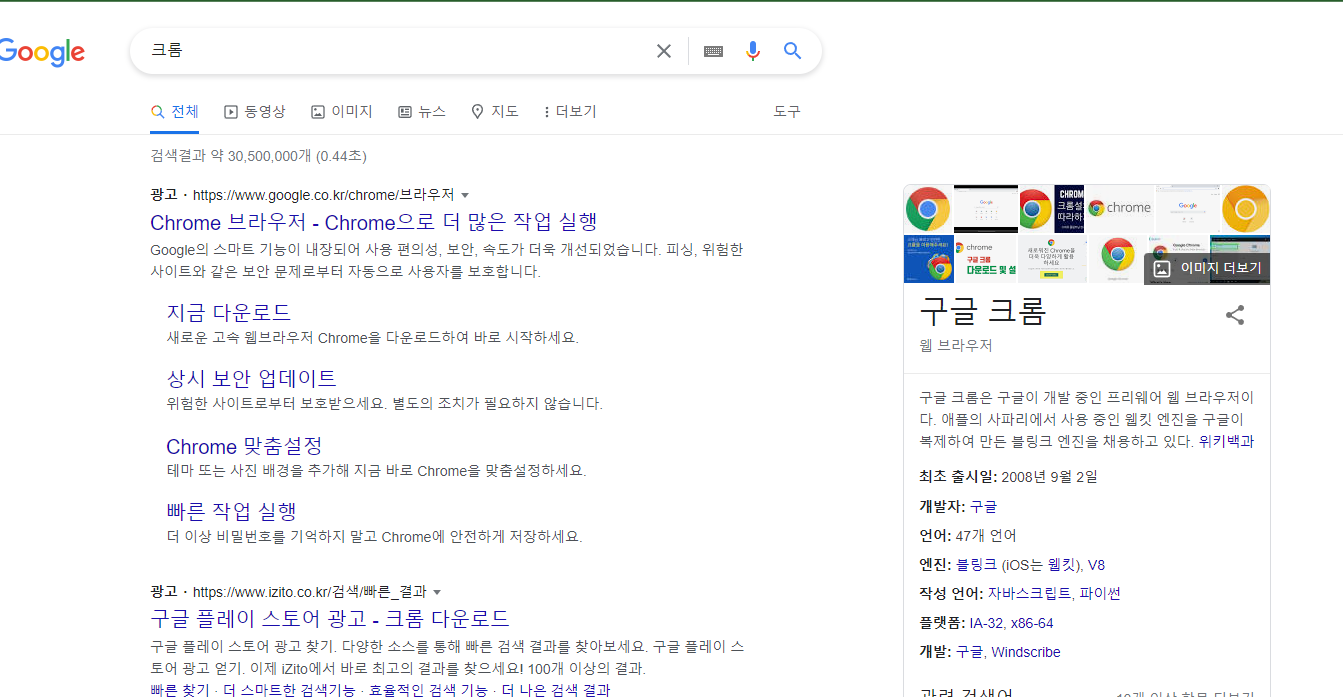
Task: Switch to the 뉴스 tab
Action: 422,112
